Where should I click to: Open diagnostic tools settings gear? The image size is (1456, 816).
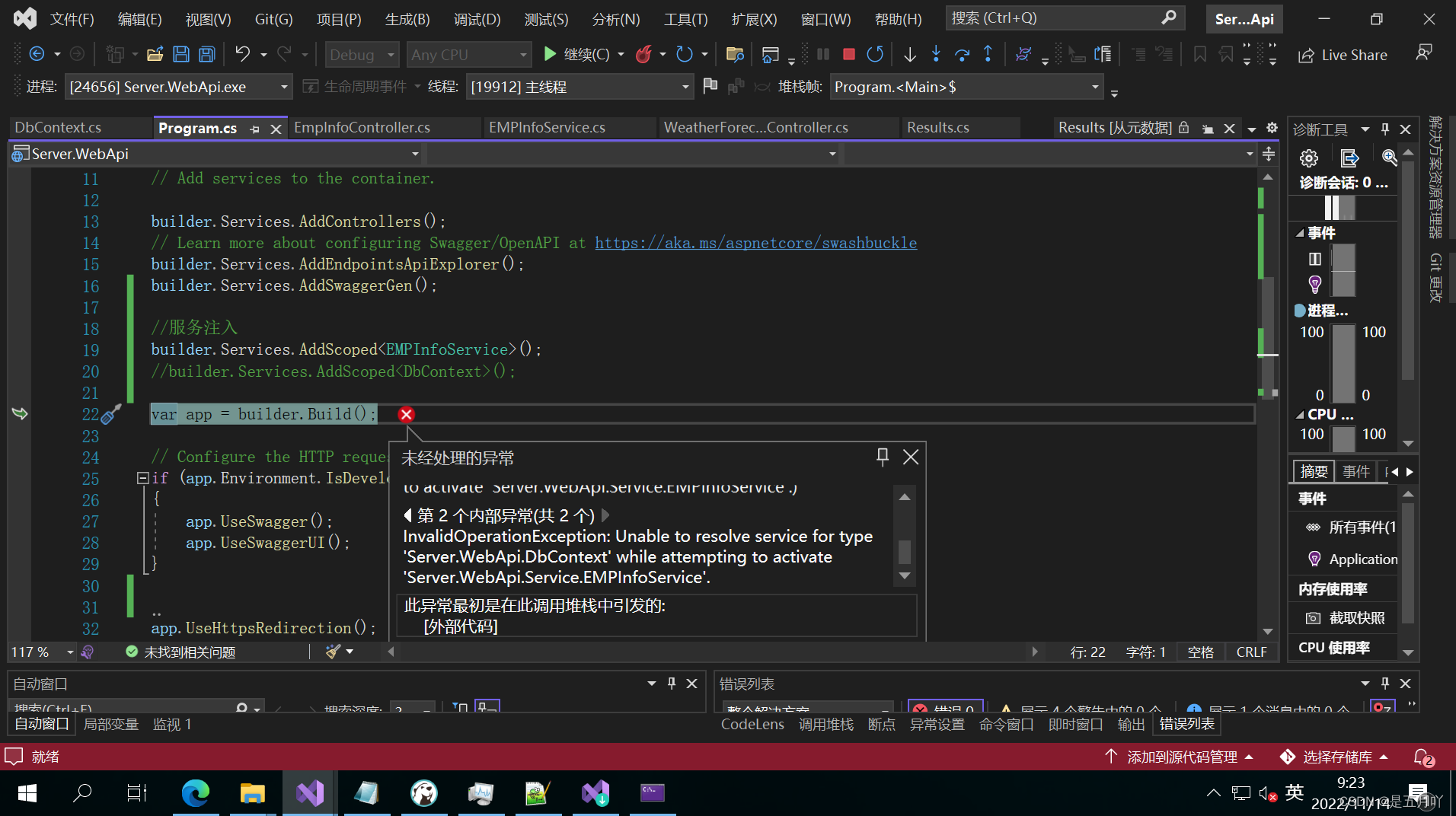point(1308,158)
